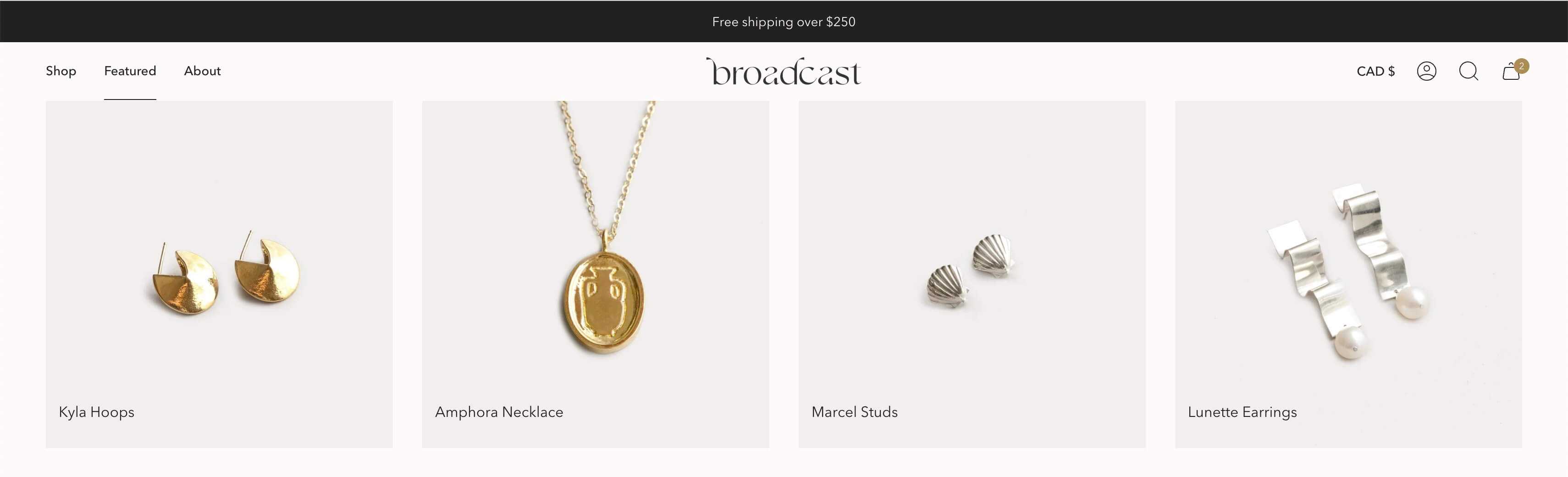The image size is (1568, 477).
Task: Go to the About page
Action: pyautogui.click(x=202, y=71)
